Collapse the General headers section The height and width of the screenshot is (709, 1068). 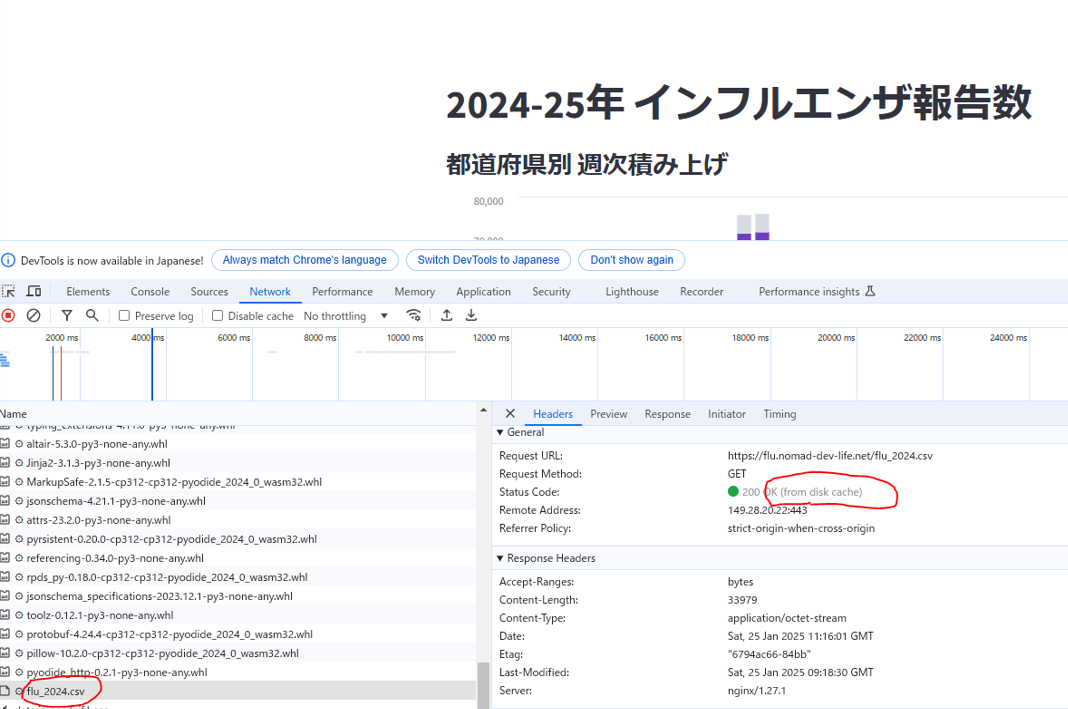tap(501, 433)
